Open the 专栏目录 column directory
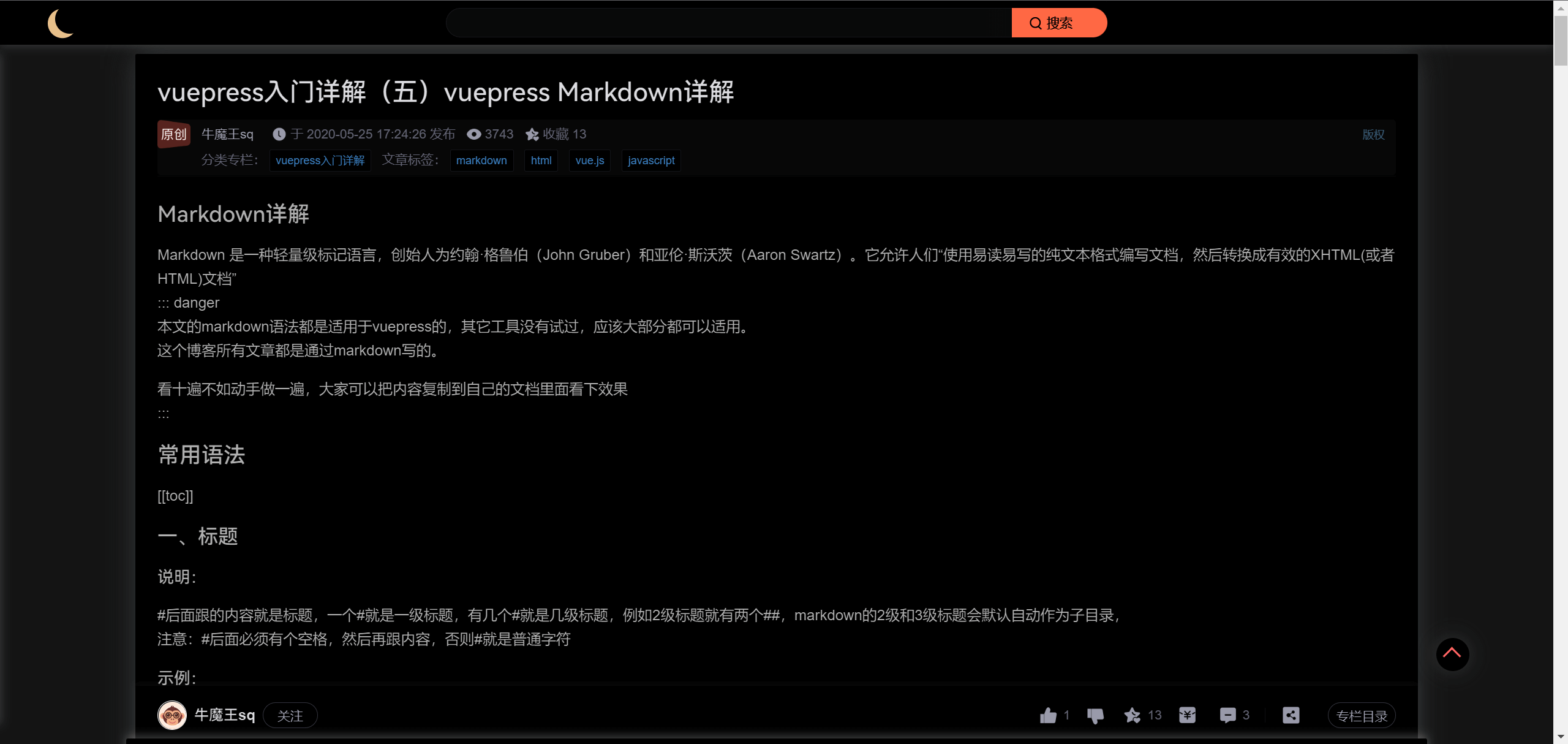 coord(1361,715)
